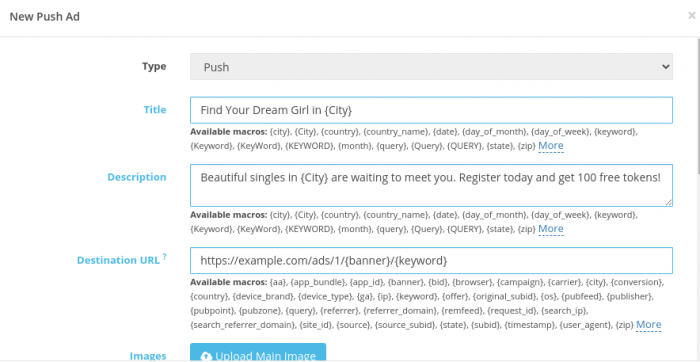Click the Images label
Viewport: 700px width, 362px height.
(148, 356)
